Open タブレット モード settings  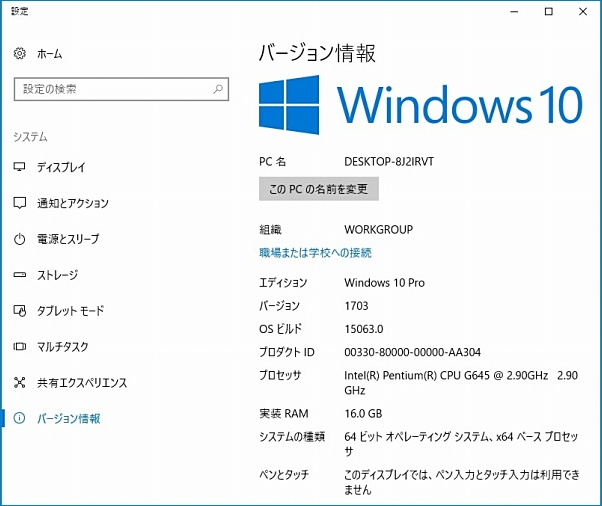tap(70, 311)
